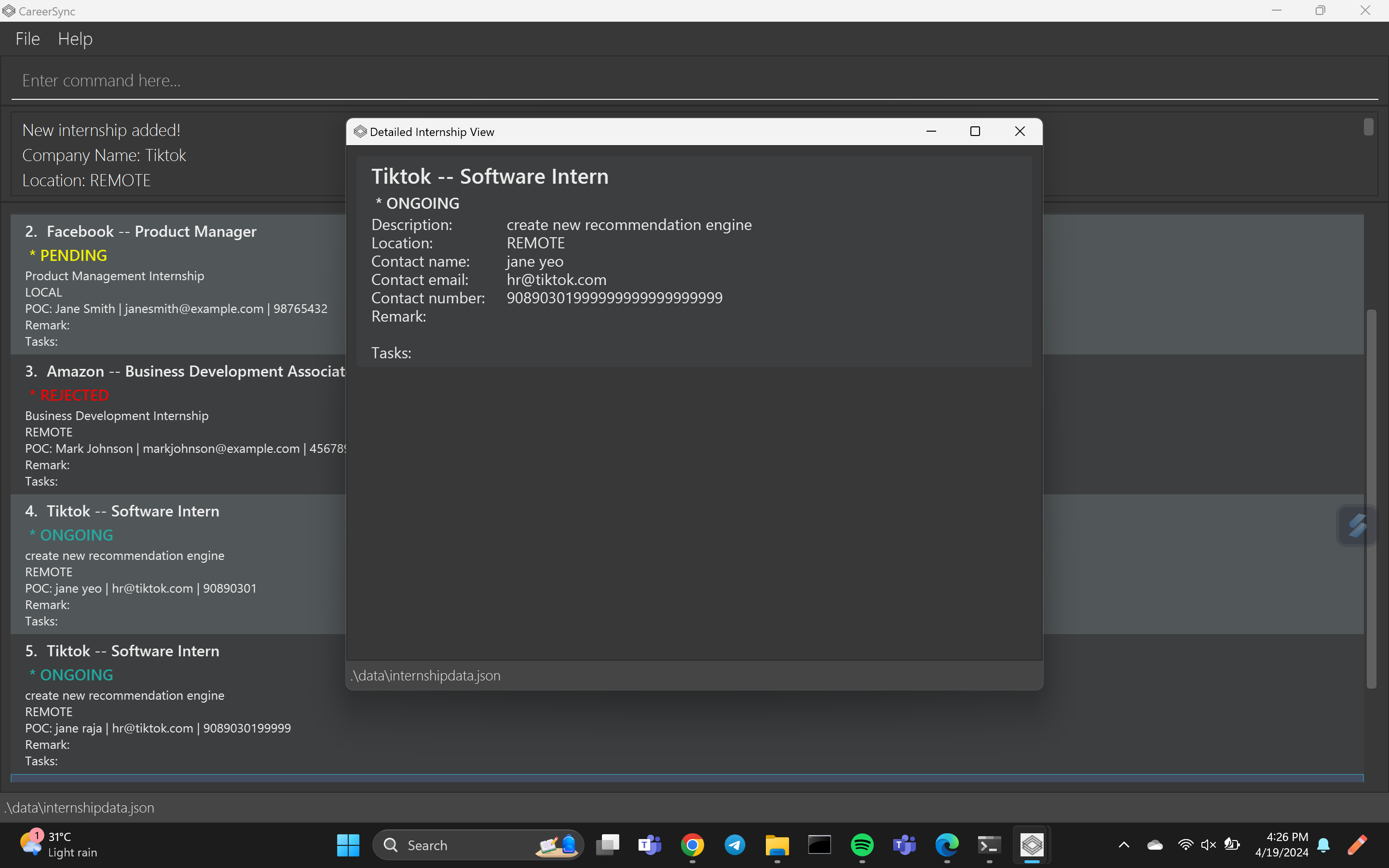Show hidden system tray icons chevron
Viewport: 1389px width, 868px height.
tap(1124, 844)
